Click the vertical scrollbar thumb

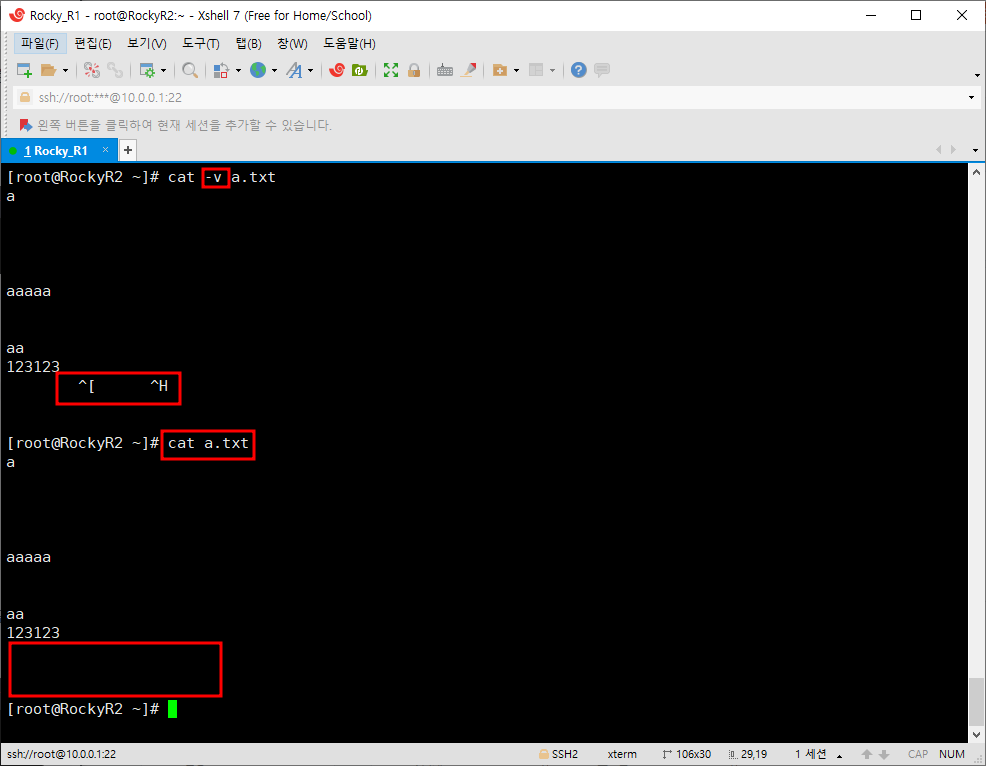click(976, 701)
